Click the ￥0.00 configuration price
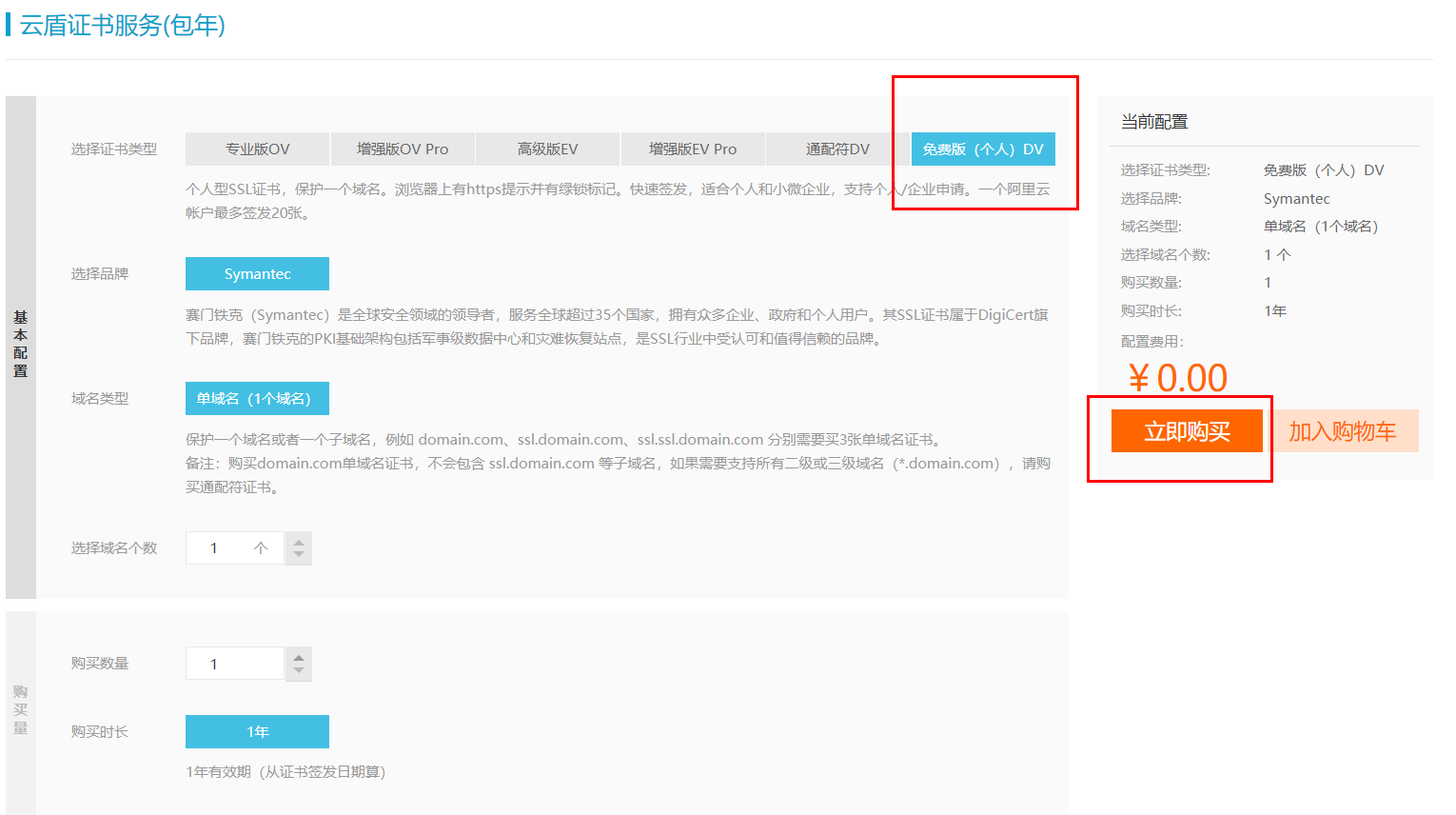 tap(1178, 378)
